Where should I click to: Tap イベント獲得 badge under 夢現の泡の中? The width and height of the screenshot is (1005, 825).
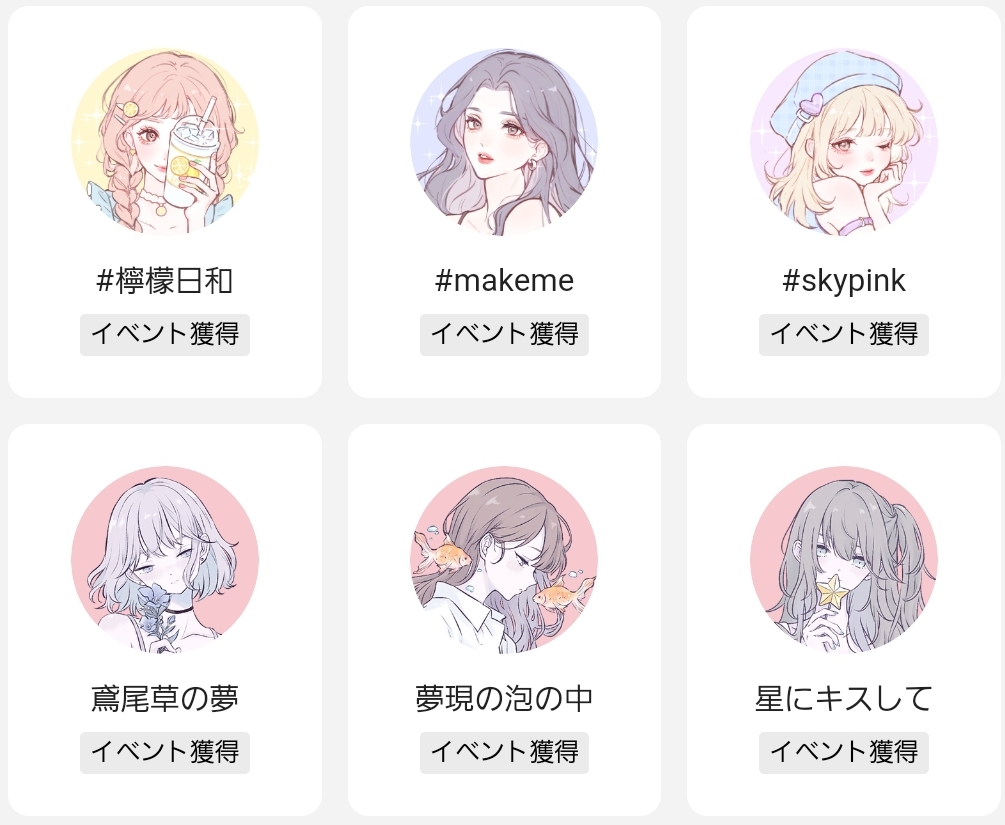click(x=504, y=753)
